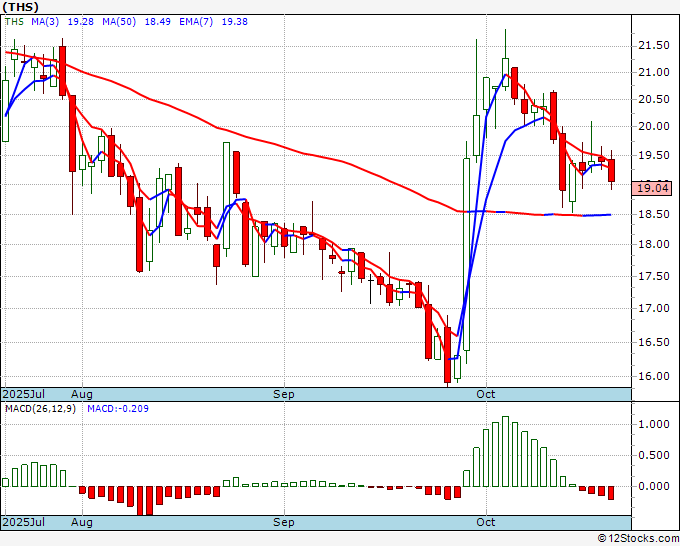Image resolution: width=680 pixels, height=546 pixels.
Task: Click the 0.500 MACD axis label
Action: pyautogui.click(x=654, y=455)
